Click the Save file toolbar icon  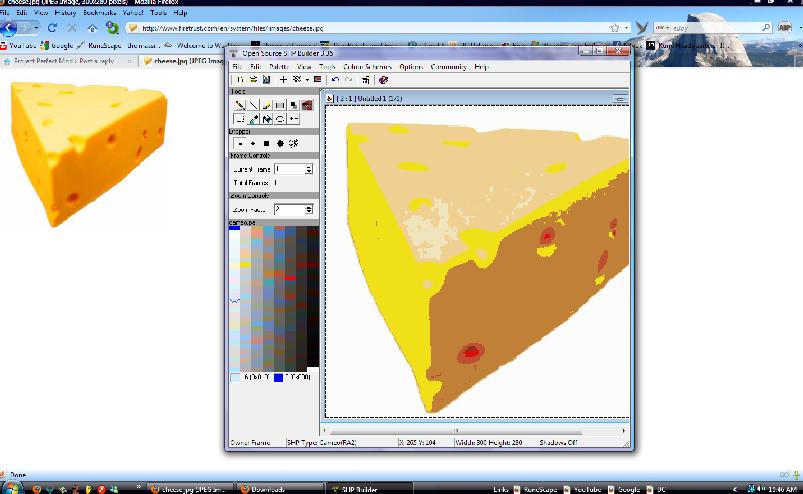click(x=266, y=79)
